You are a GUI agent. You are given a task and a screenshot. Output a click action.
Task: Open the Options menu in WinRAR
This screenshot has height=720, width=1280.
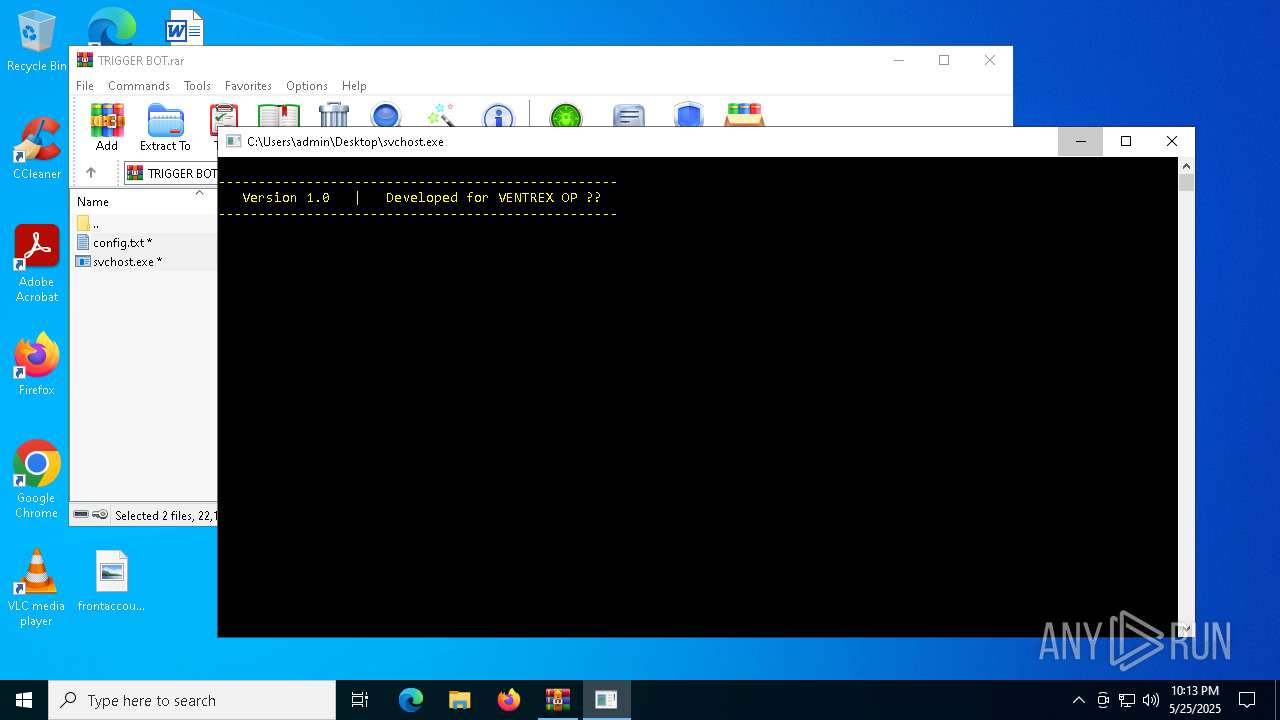pyautogui.click(x=307, y=86)
